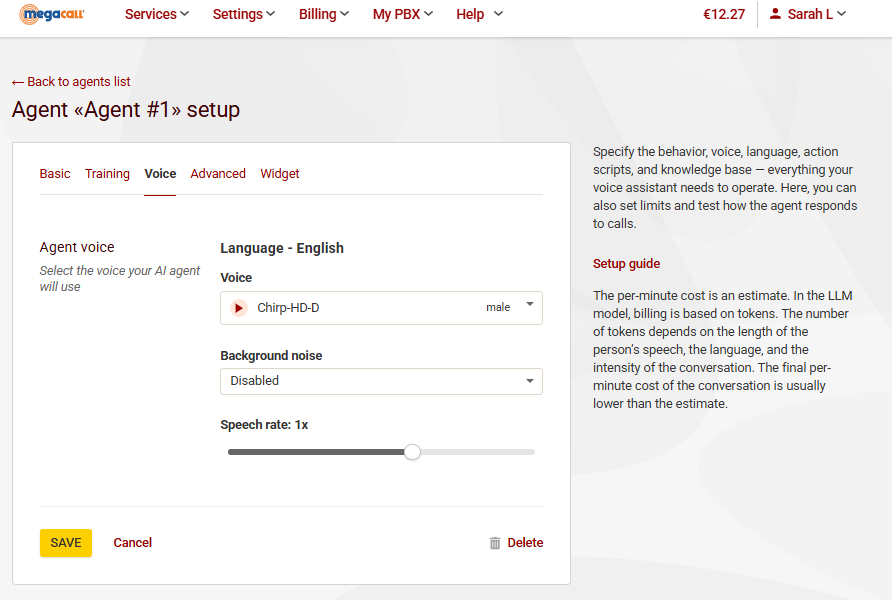Open the Services menu
The height and width of the screenshot is (600, 892).
click(157, 14)
